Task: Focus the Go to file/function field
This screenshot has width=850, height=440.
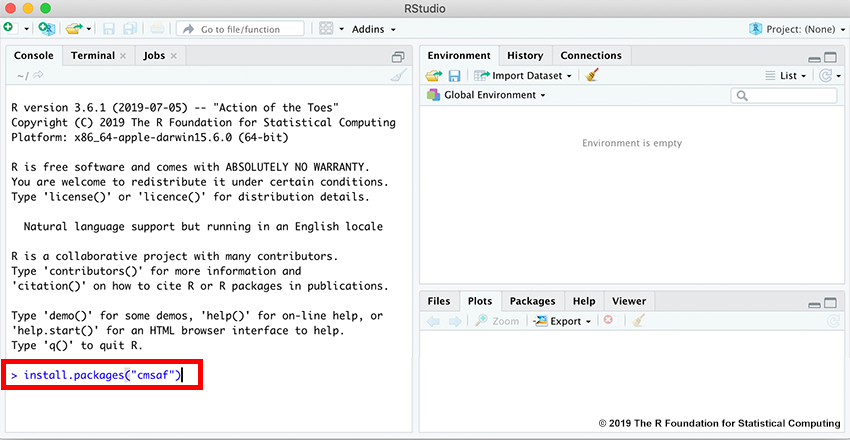Action: [x=240, y=29]
